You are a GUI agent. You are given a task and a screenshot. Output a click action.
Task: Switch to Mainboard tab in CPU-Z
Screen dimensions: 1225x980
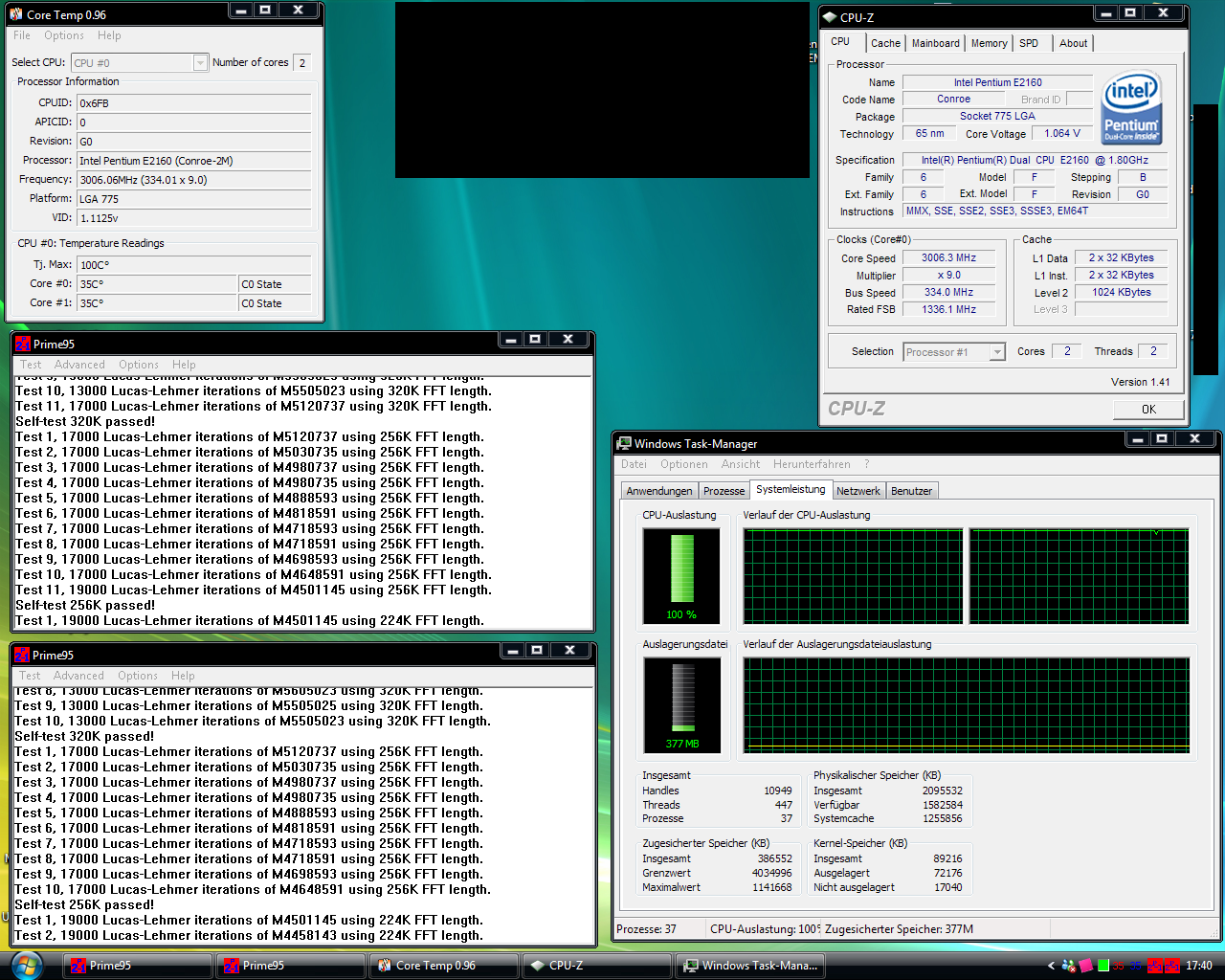(935, 43)
